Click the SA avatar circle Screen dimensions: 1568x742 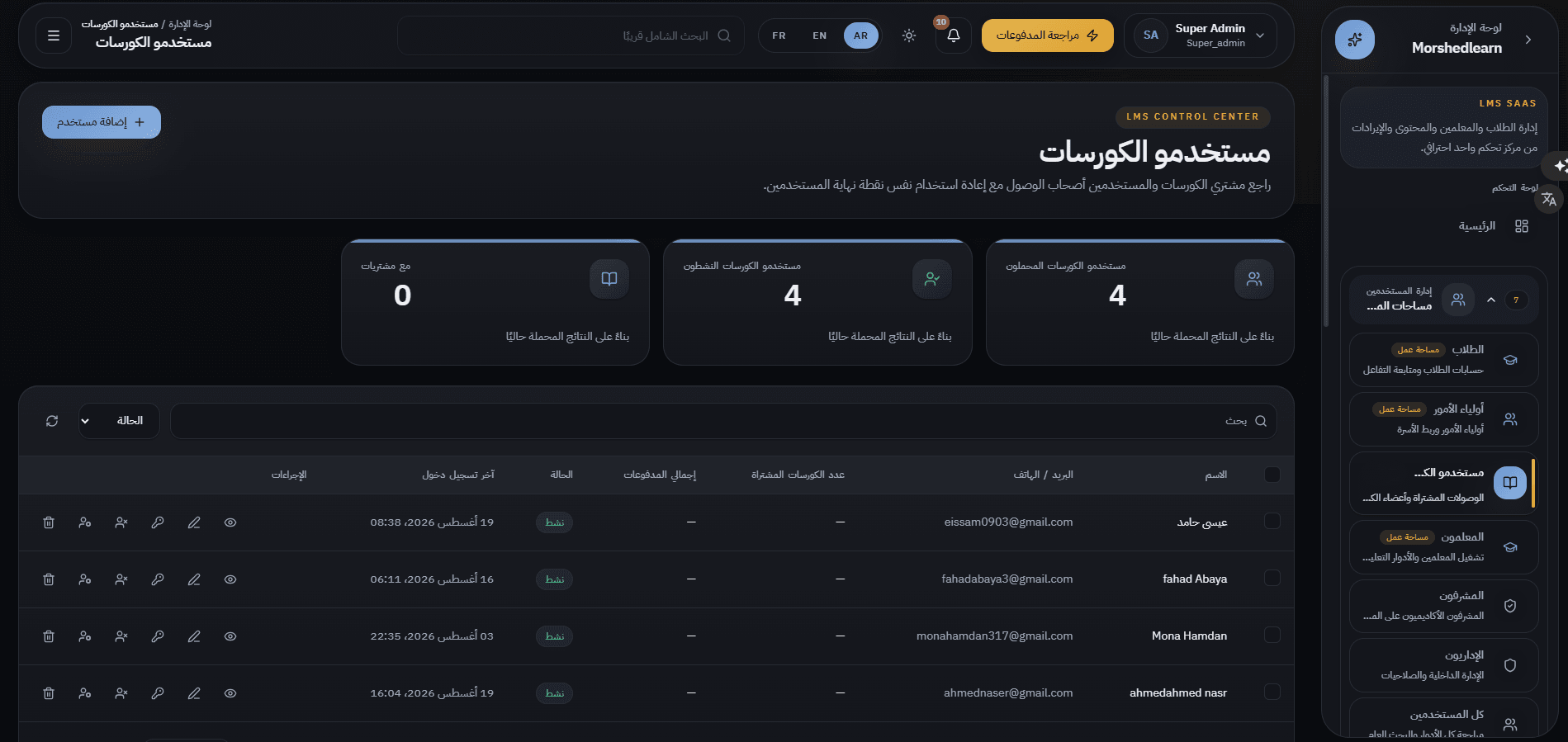tap(1151, 35)
